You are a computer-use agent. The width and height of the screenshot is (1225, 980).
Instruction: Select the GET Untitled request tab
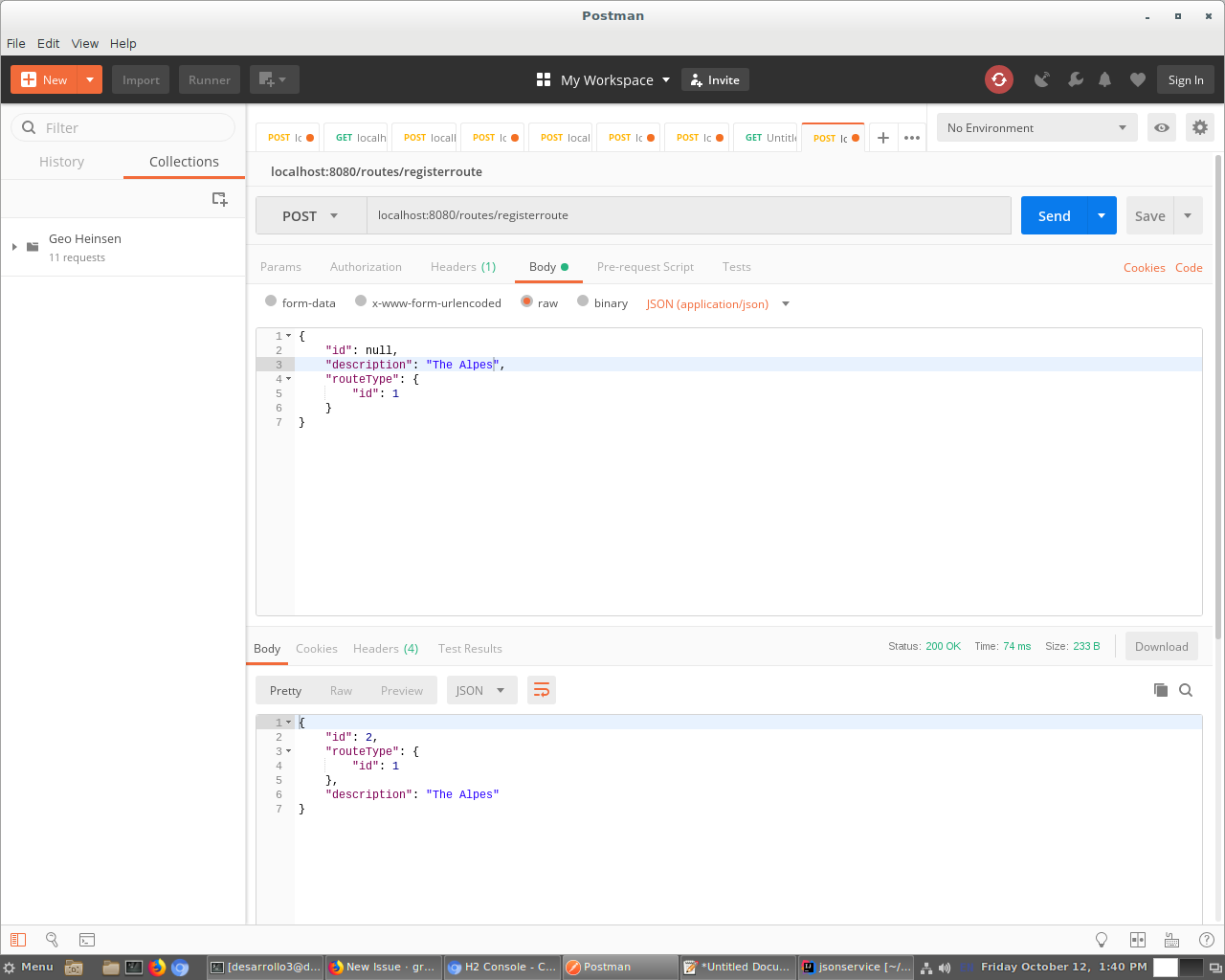767,138
